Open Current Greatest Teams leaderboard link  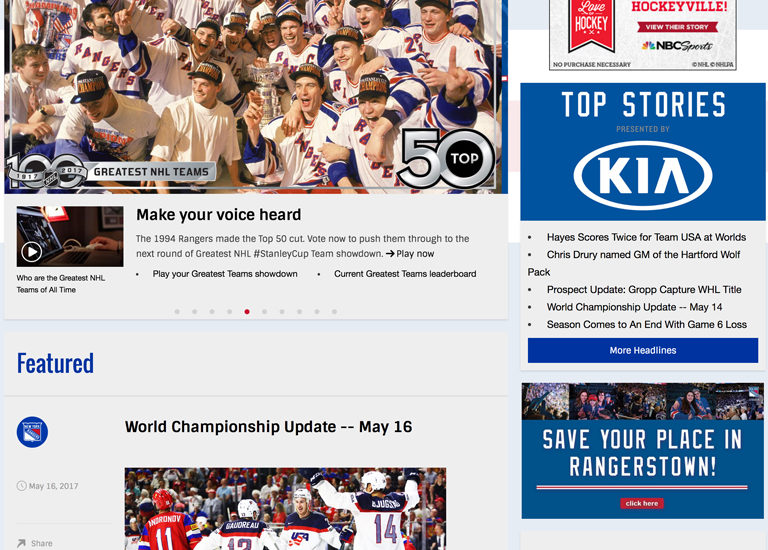pos(405,274)
